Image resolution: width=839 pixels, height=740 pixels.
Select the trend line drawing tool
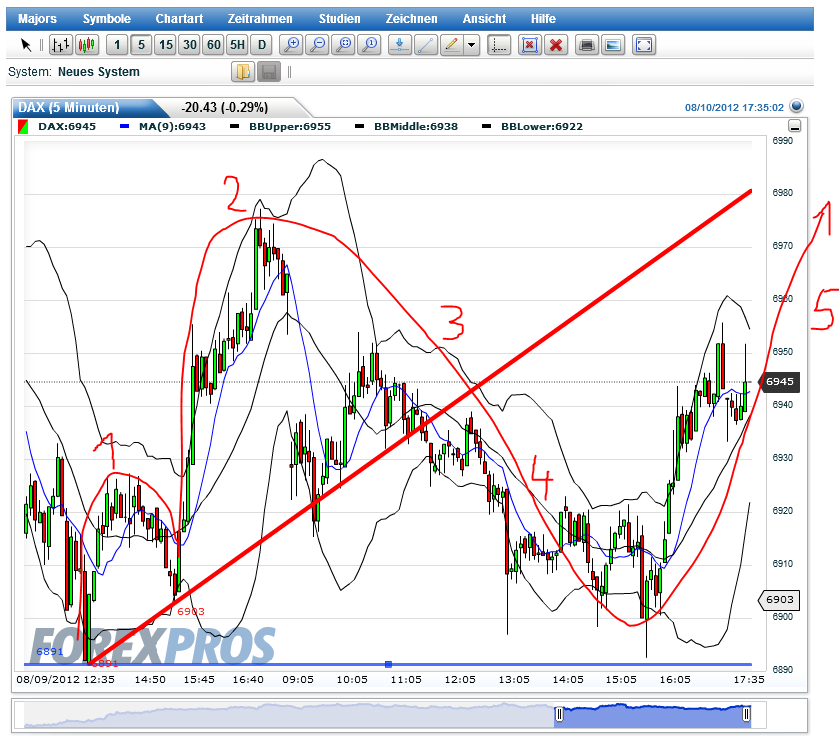tap(425, 44)
